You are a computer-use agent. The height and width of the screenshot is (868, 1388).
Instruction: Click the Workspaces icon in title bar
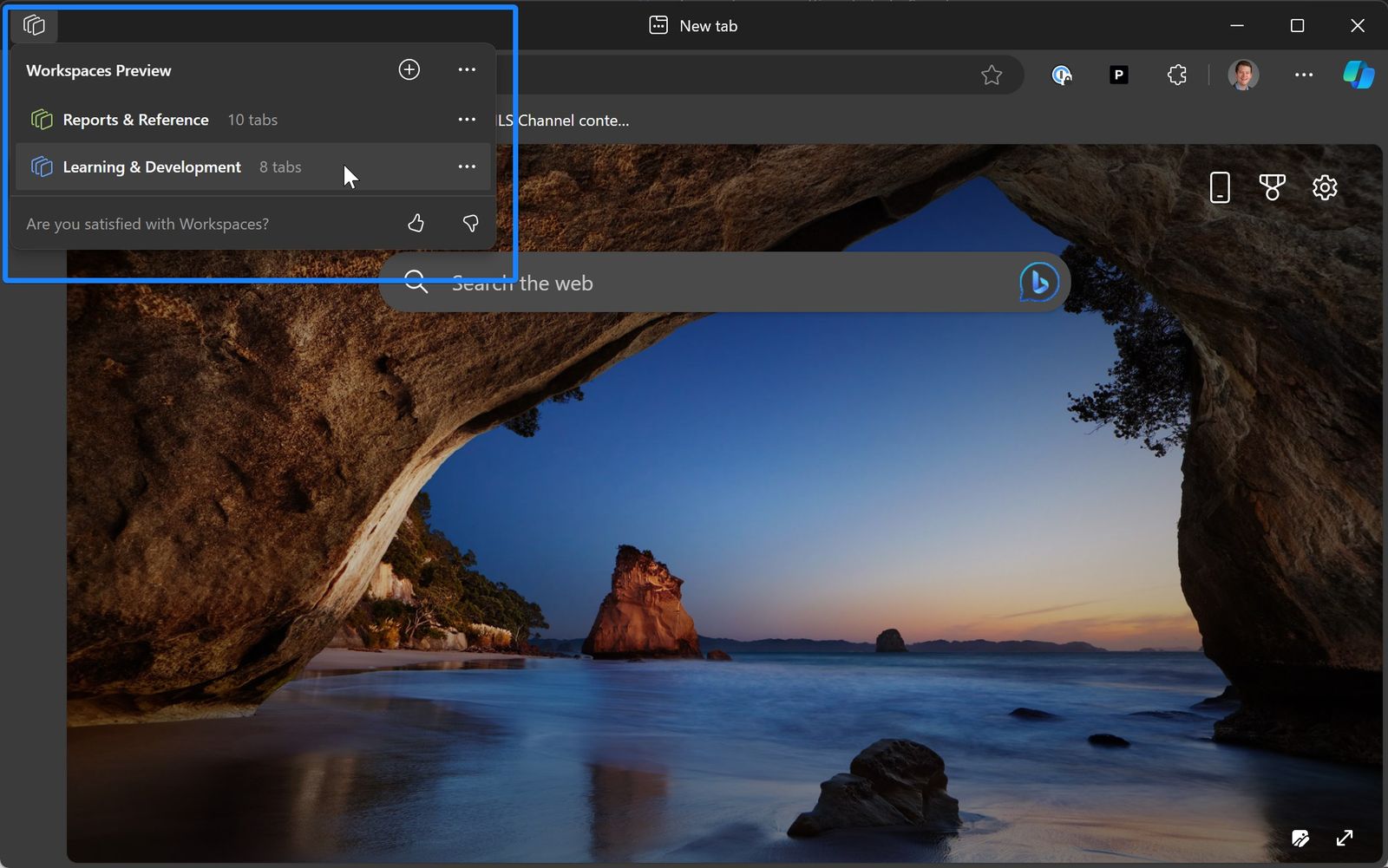(x=35, y=25)
